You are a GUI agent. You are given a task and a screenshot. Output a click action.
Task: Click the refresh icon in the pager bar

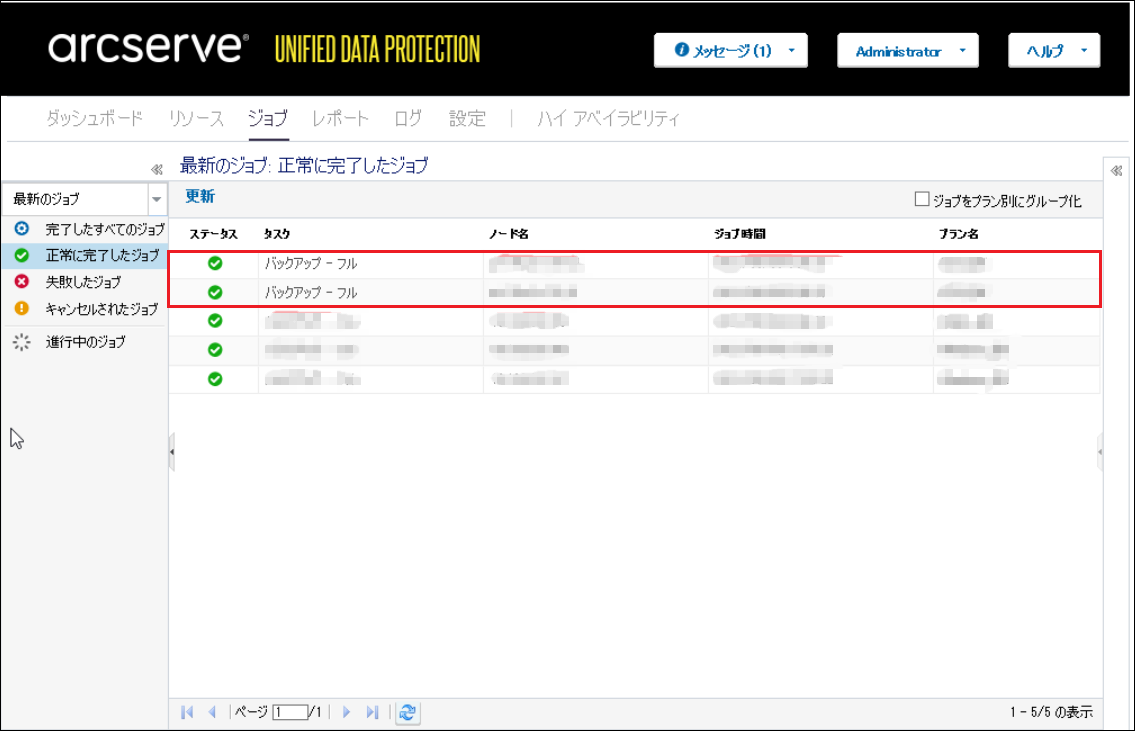click(x=408, y=712)
